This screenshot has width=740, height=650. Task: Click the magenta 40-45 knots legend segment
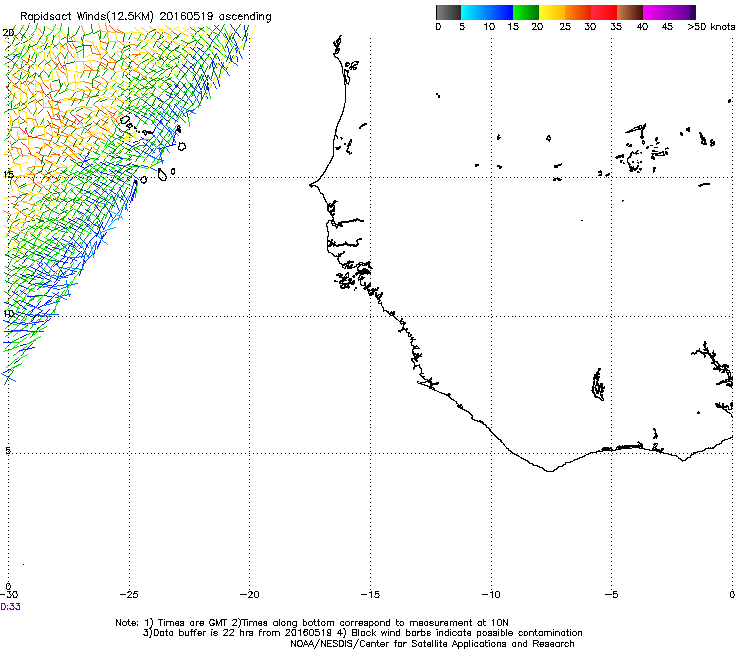point(656,12)
